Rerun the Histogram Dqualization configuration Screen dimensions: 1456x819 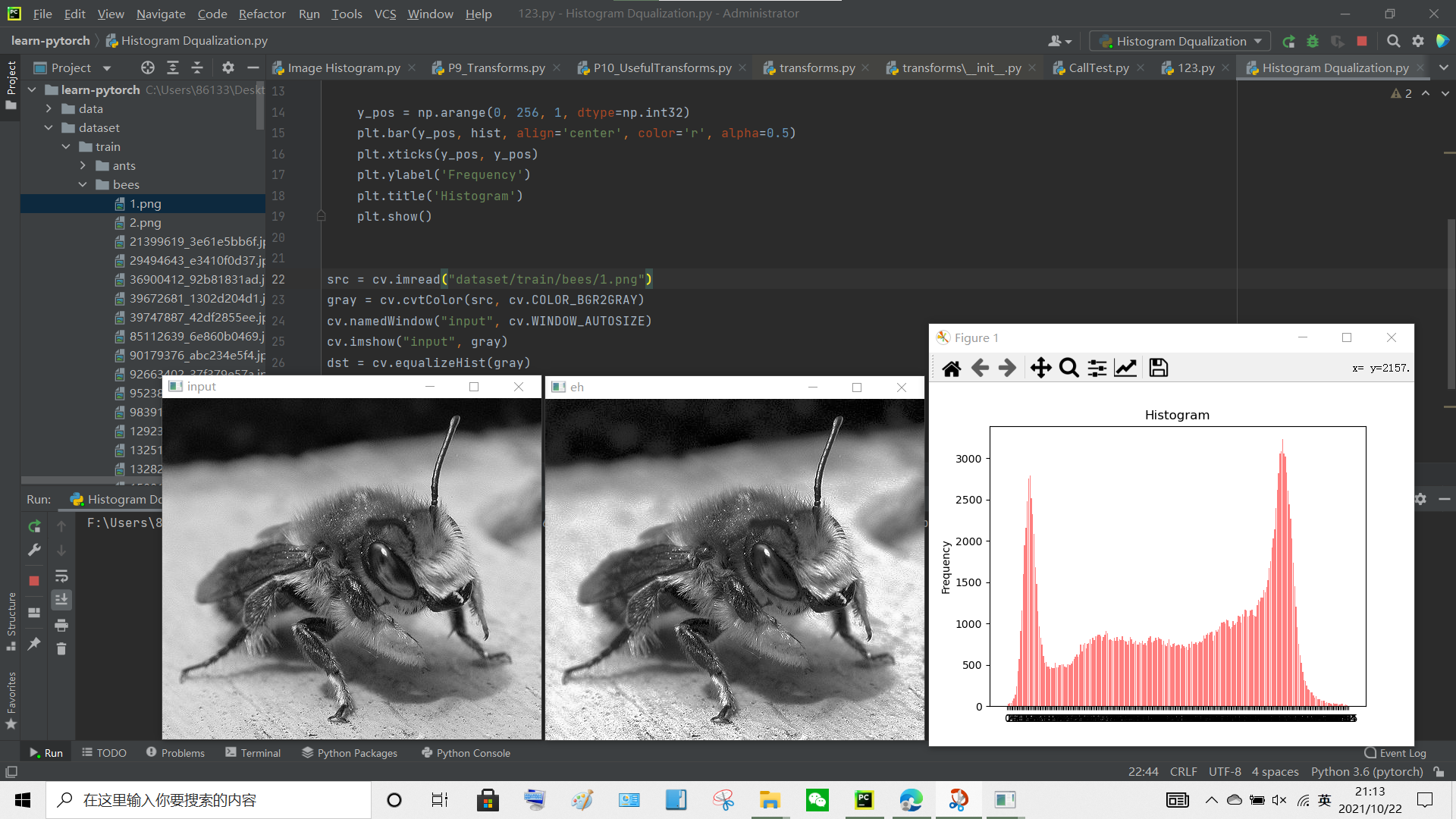[x=1289, y=41]
